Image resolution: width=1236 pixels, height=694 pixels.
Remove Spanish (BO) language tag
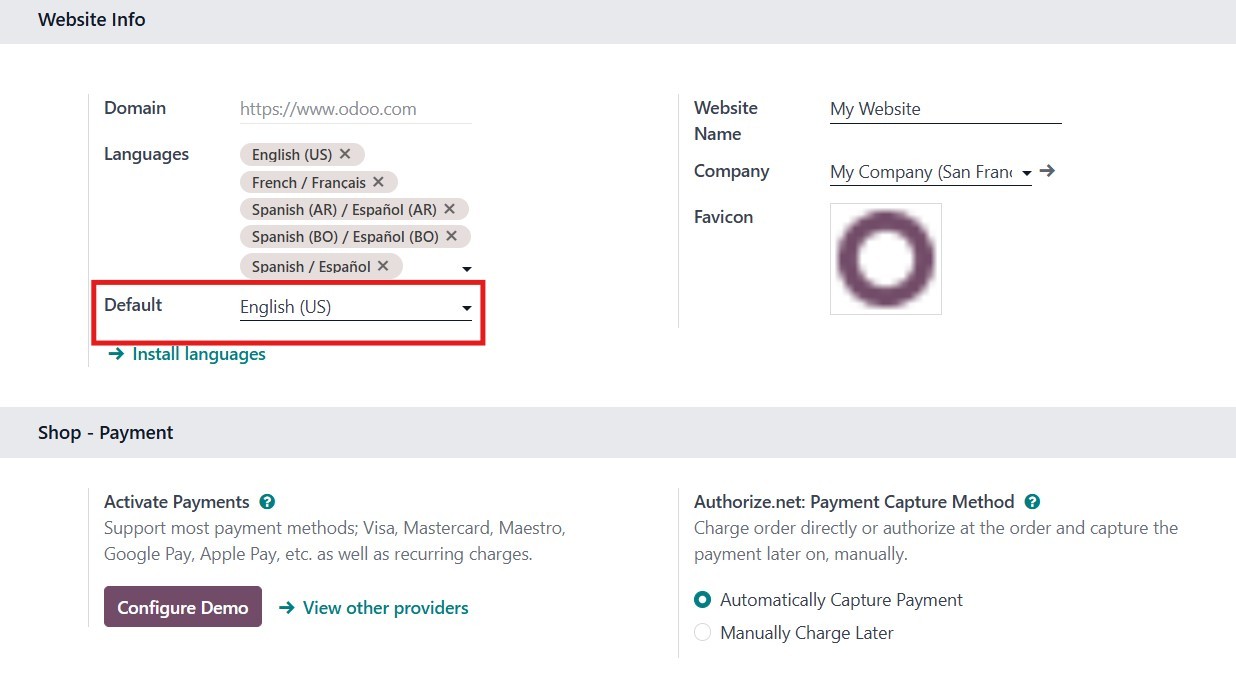click(x=451, y=236)
